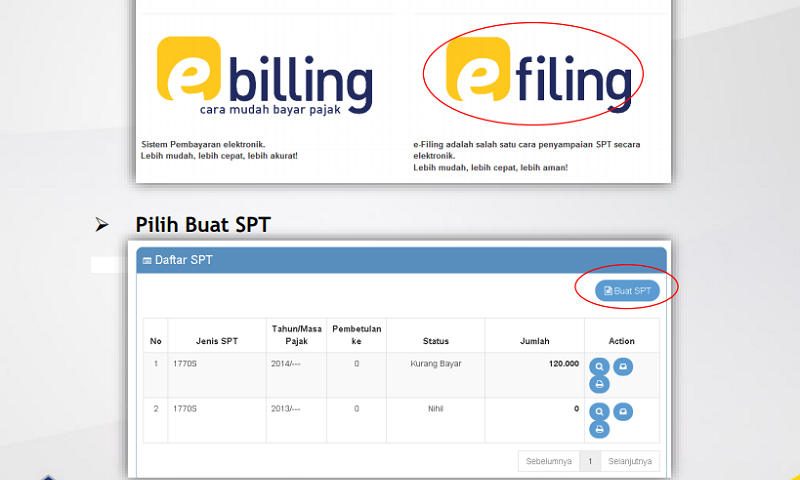View details of the 2013 SPT row
Screen dimensions: 800x480
(599, 411)
